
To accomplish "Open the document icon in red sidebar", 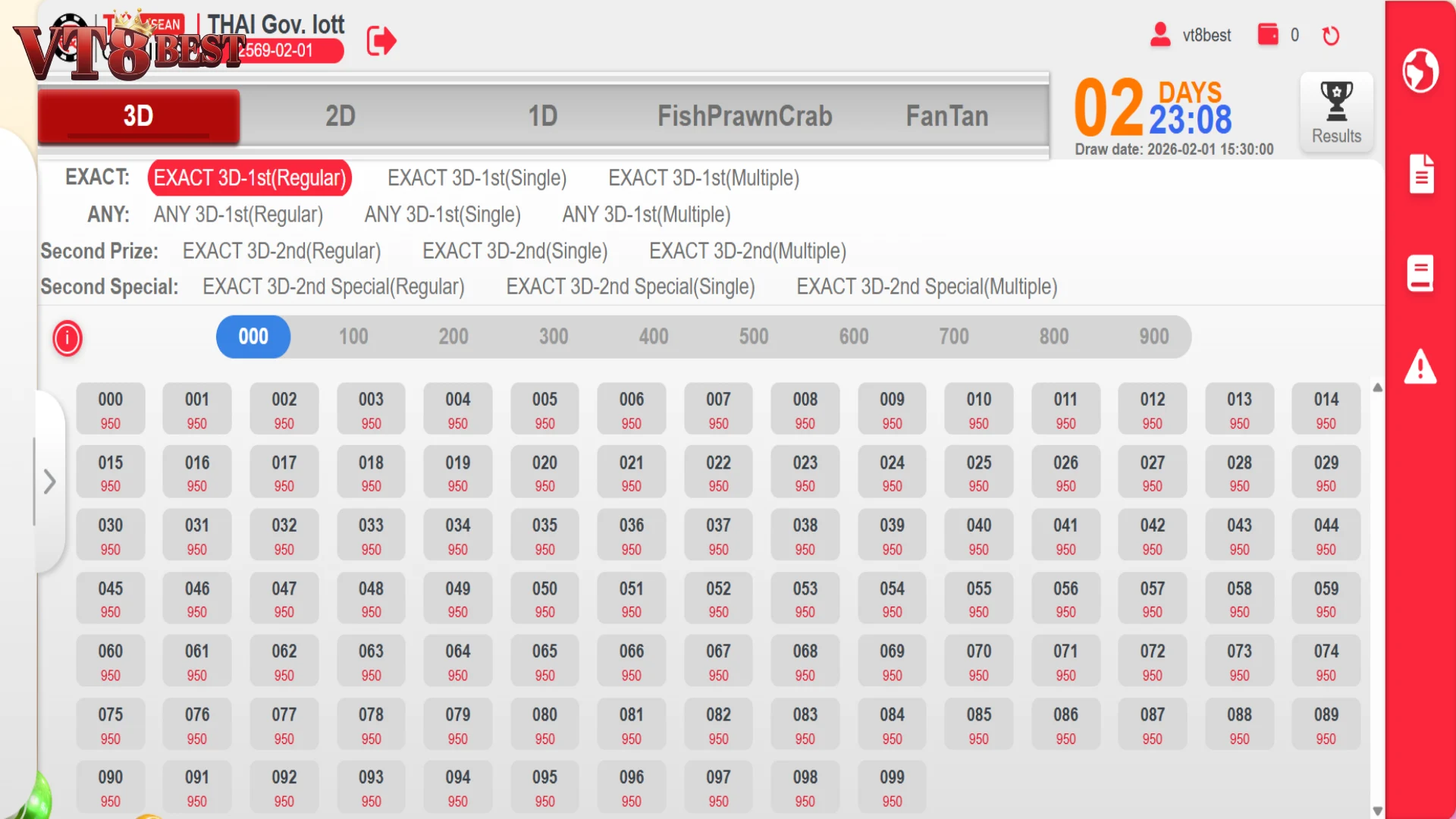I will (1421, 174).
